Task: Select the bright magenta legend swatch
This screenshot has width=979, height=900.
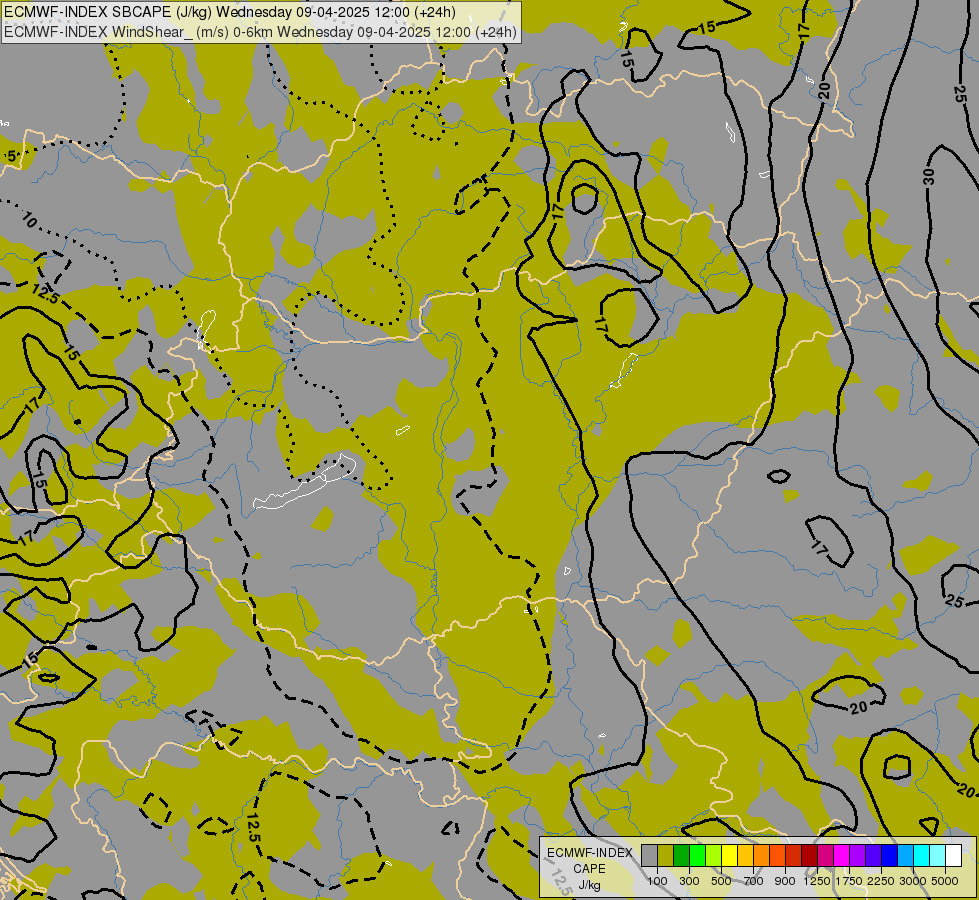Action: (841, 855)
